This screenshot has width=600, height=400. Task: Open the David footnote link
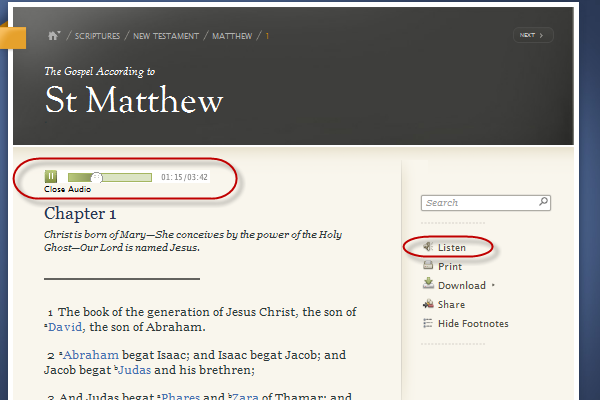(x=66, y=327)
